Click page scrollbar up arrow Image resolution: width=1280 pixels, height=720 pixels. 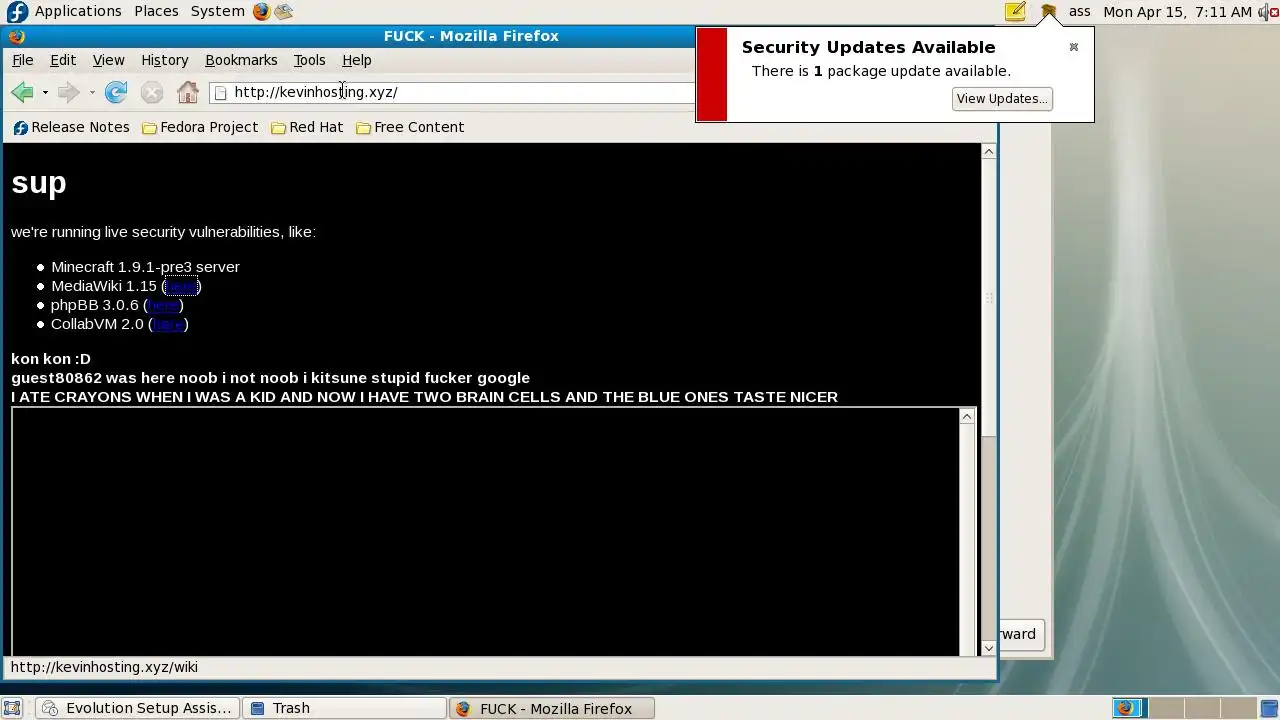pos(989,151)
